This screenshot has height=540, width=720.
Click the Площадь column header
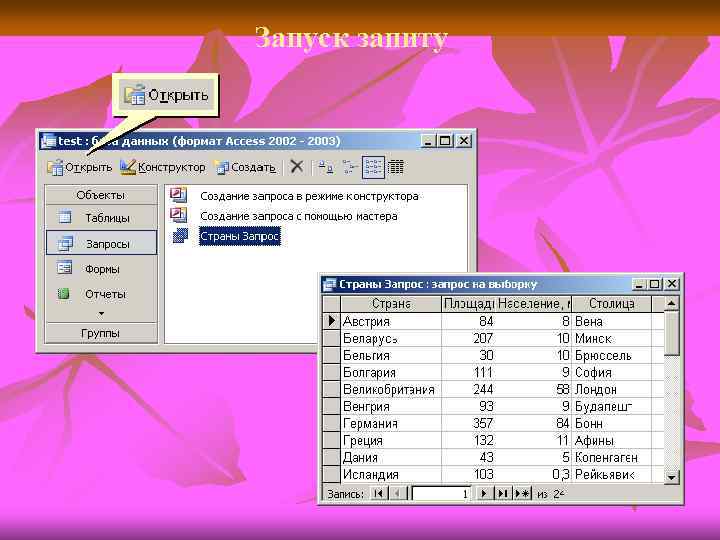[468, 304]
